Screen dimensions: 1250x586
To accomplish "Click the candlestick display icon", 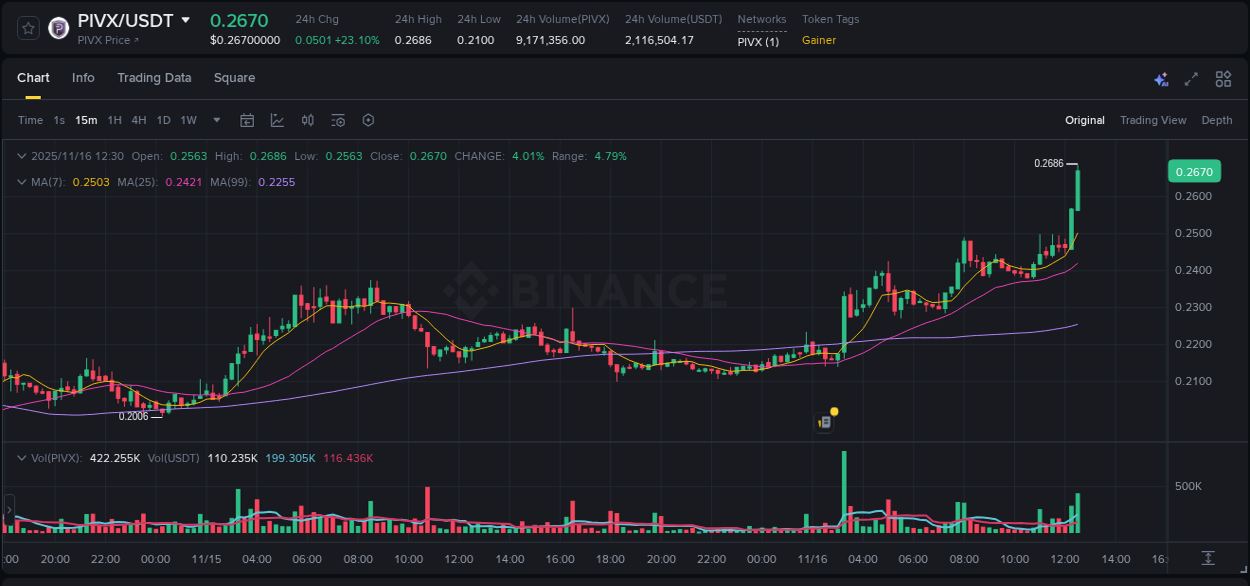I will coord(307,120).
